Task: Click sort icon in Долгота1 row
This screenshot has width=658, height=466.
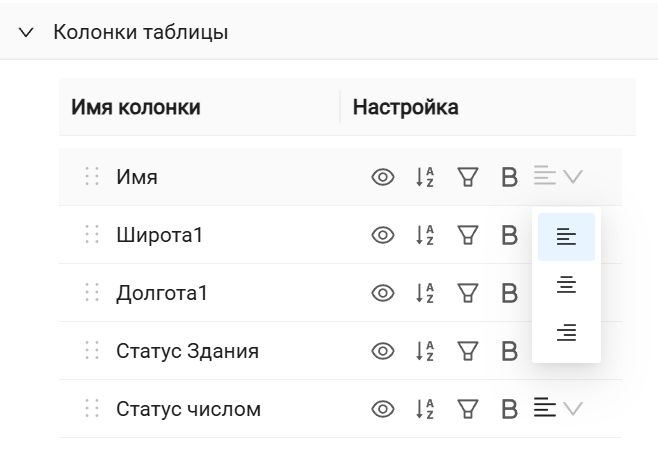Action: (424, 293)
